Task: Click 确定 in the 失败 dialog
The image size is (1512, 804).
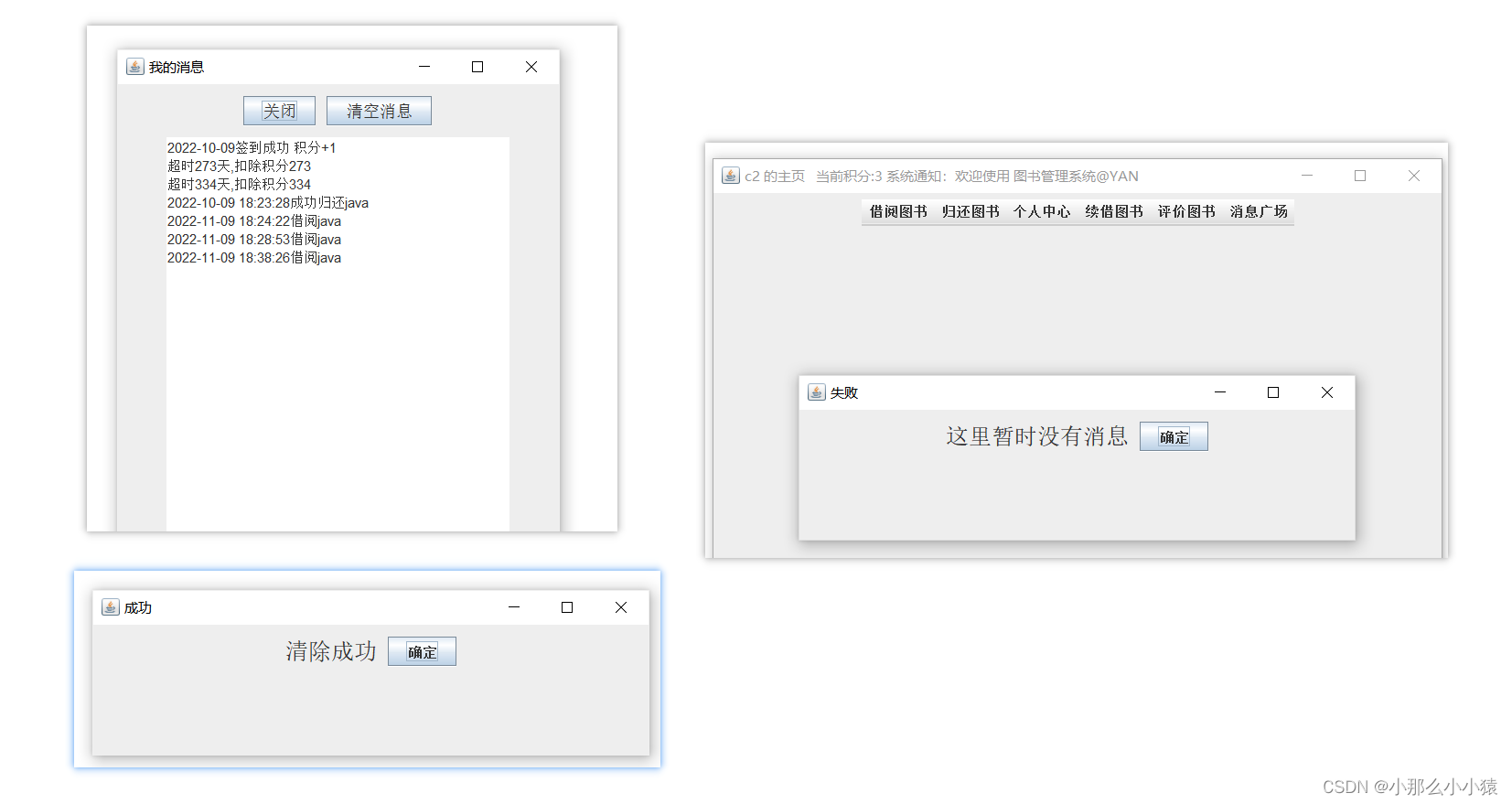Action: (x=1174, y=436)
